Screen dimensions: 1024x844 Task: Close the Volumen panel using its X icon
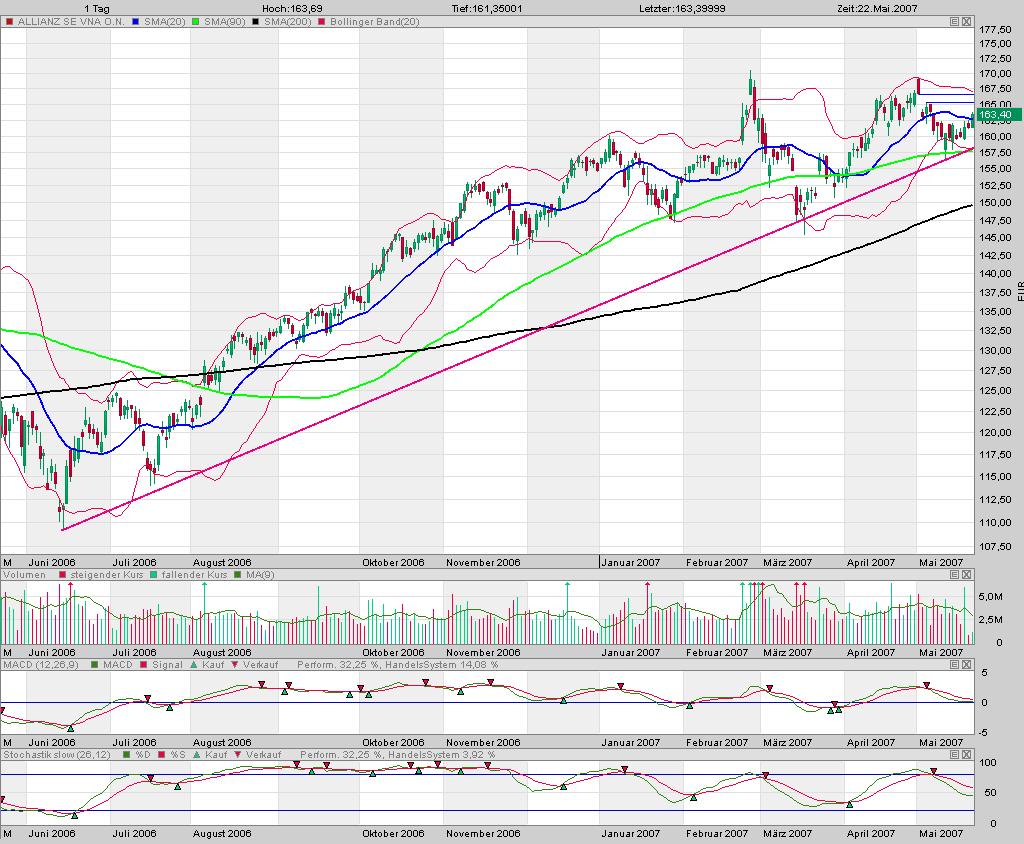click(x=966, y=576)
